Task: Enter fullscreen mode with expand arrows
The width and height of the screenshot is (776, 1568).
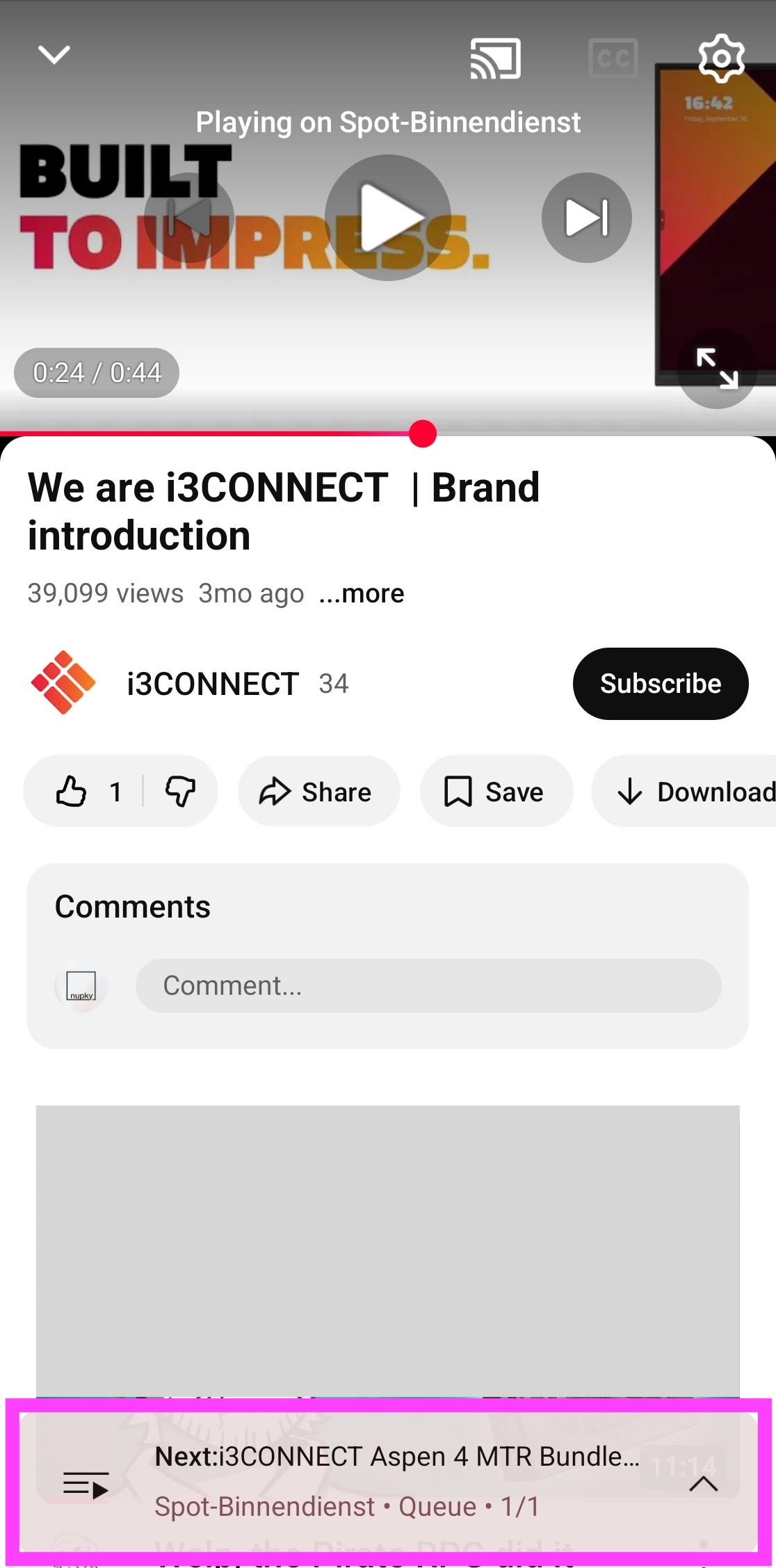Action: point(717,368)
